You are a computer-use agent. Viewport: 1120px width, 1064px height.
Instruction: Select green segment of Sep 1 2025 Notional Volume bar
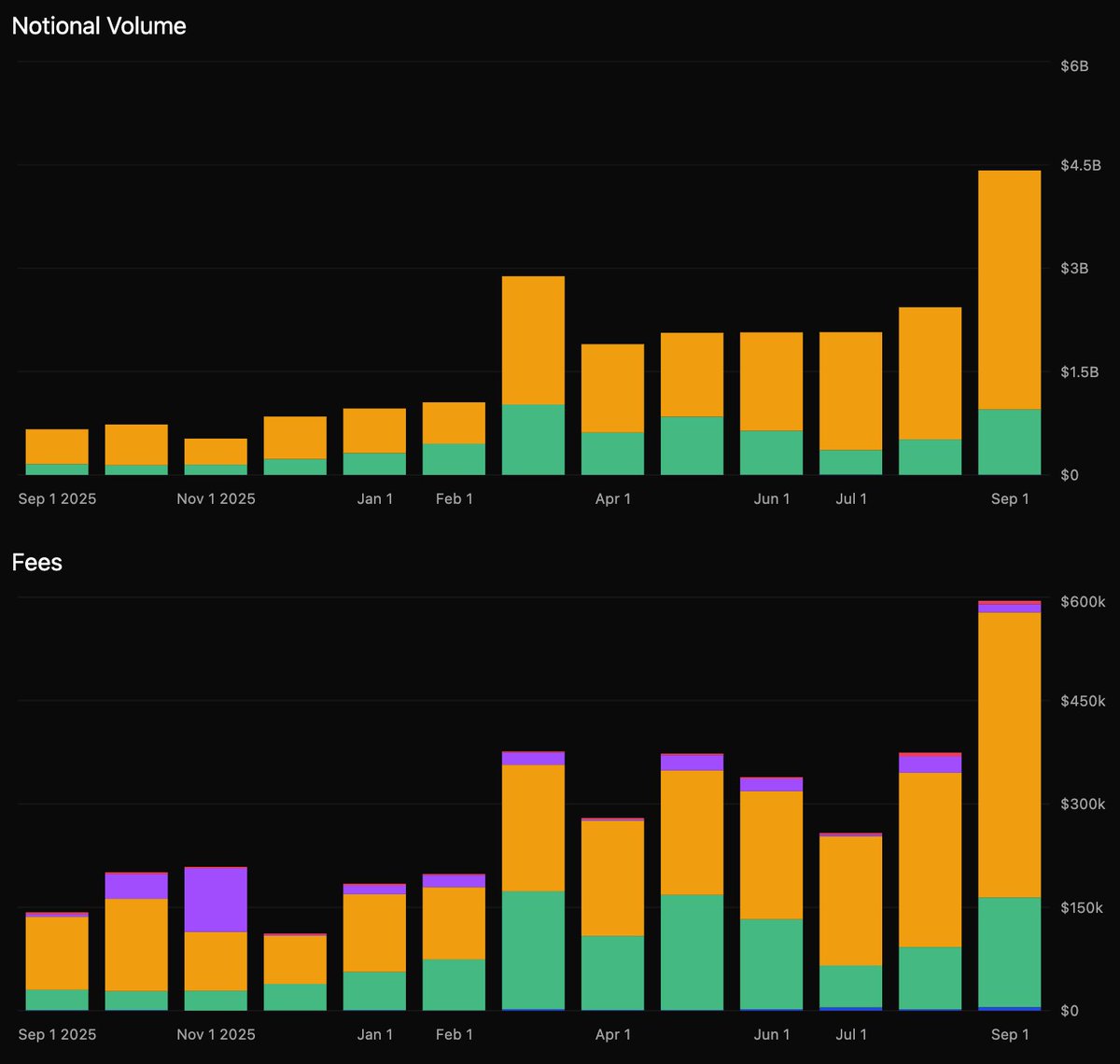pos(57,469)
